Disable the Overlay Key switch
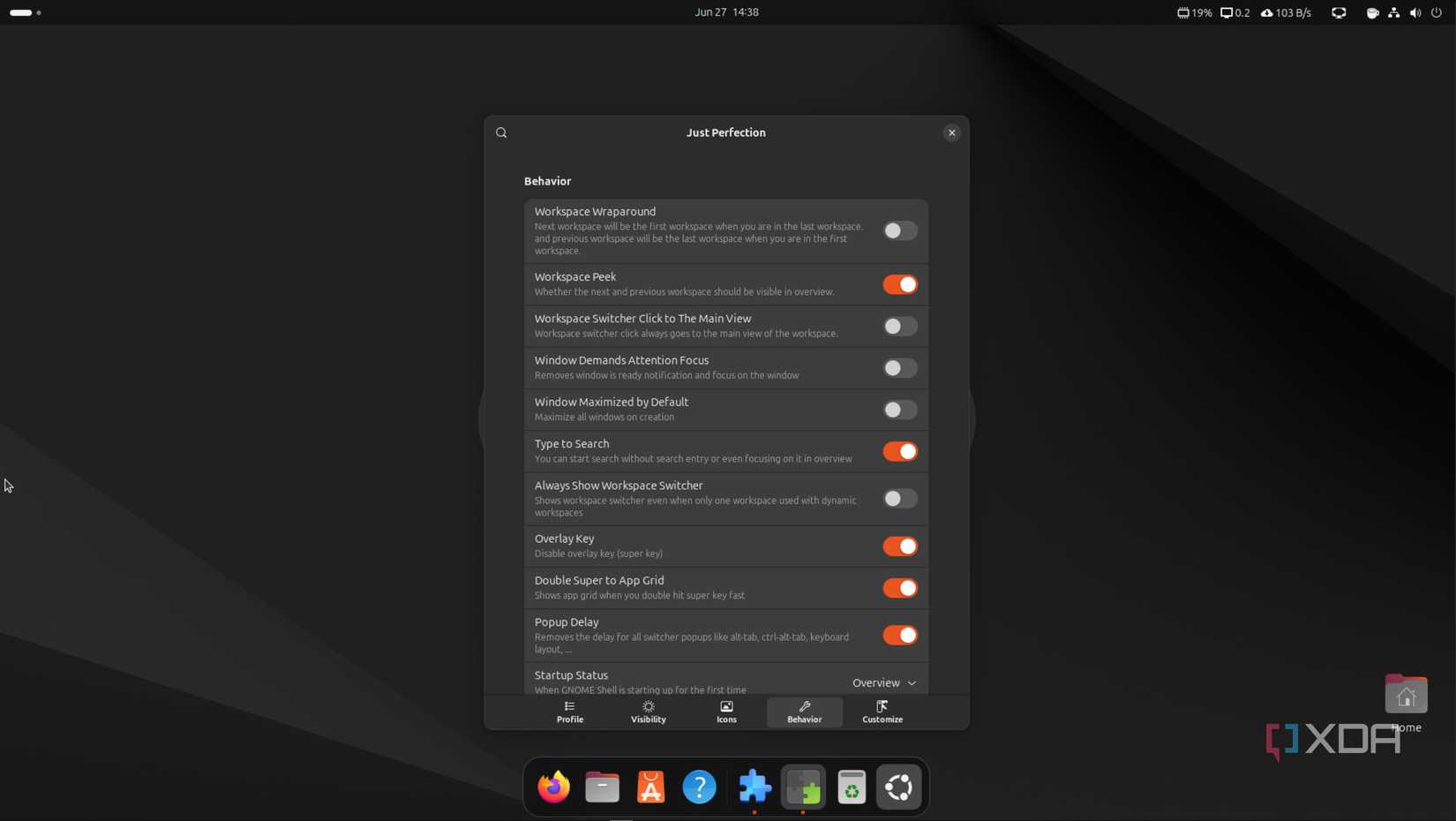This screenshot has height=821, width=1456. [900, 546]
